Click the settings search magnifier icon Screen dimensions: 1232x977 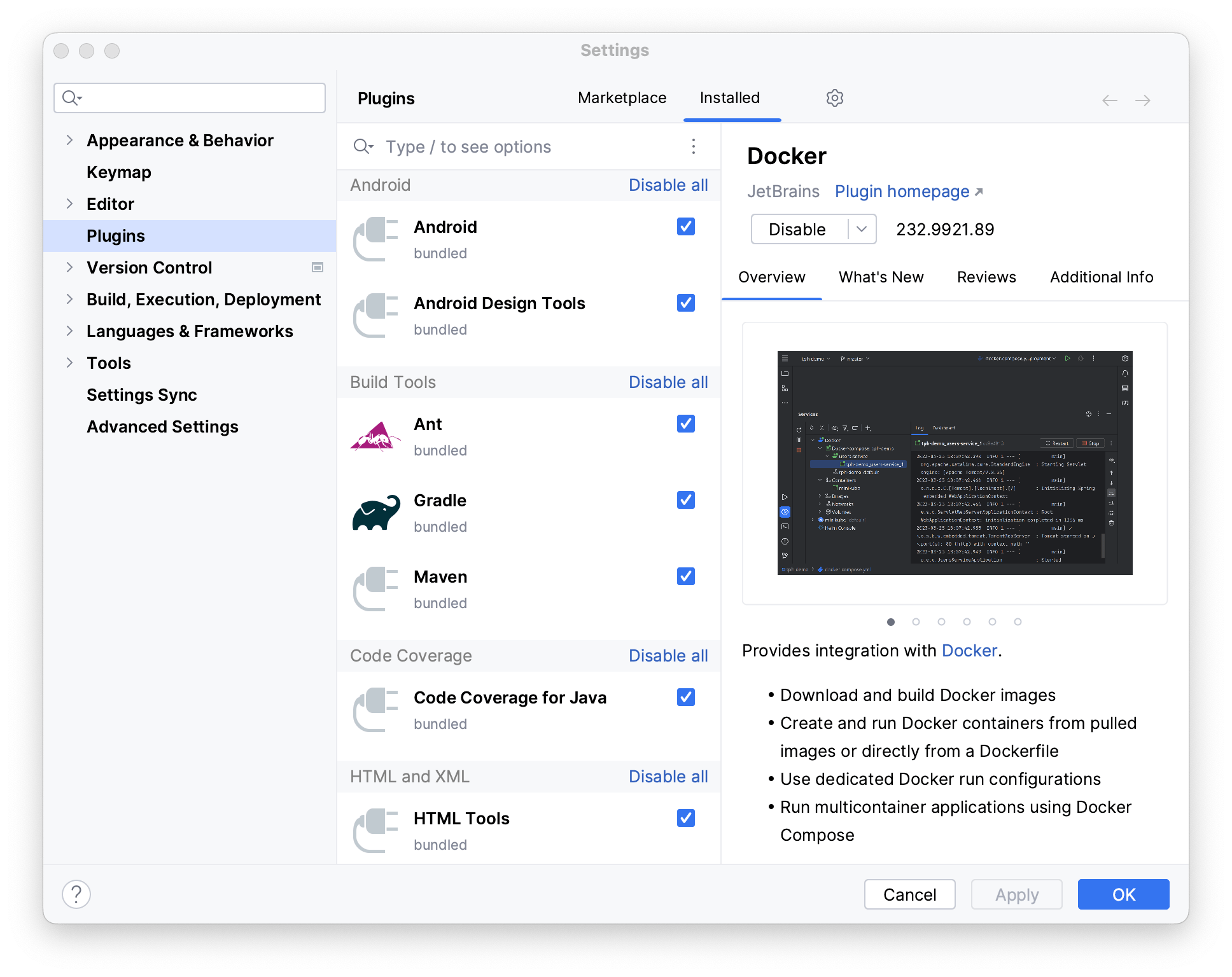(x=72, y=98)
